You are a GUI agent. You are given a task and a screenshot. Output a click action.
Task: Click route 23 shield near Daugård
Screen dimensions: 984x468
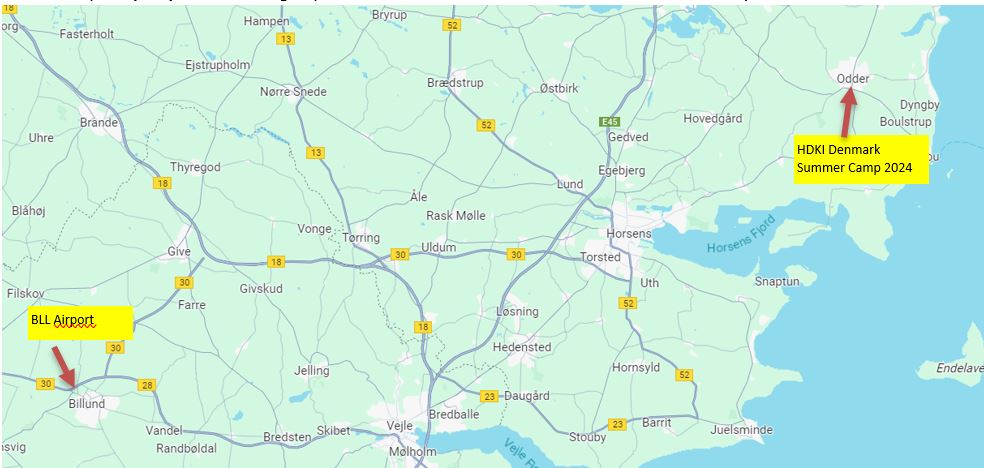[x=489, y=396]
